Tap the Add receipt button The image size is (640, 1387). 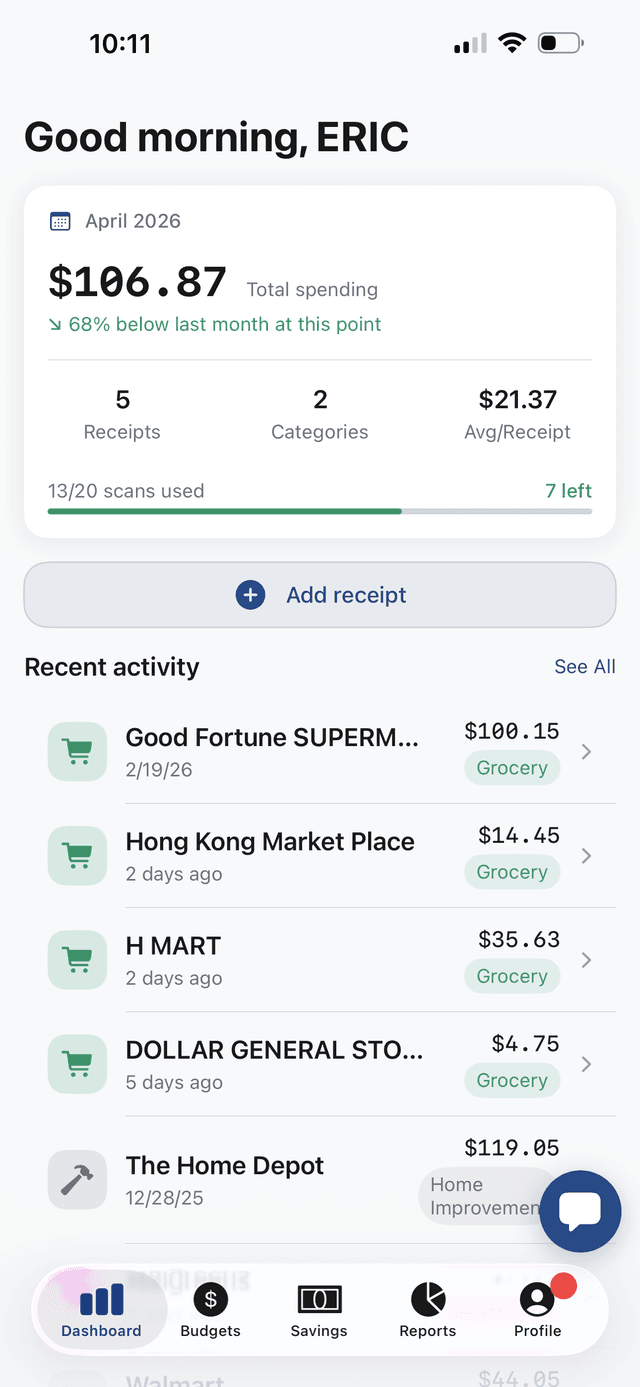pos(320,594)
